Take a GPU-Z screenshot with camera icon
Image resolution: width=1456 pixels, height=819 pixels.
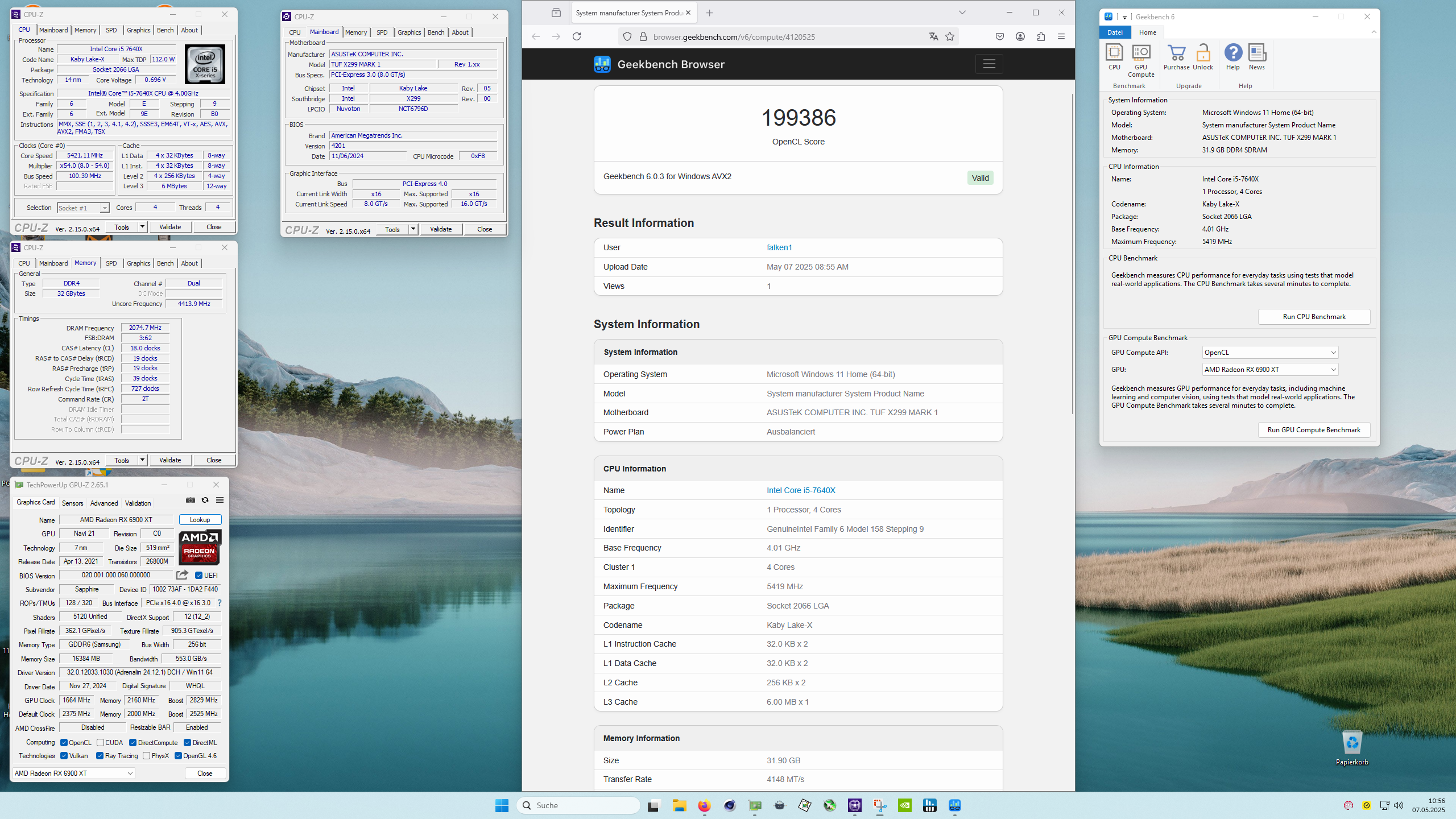coord(191,500)
